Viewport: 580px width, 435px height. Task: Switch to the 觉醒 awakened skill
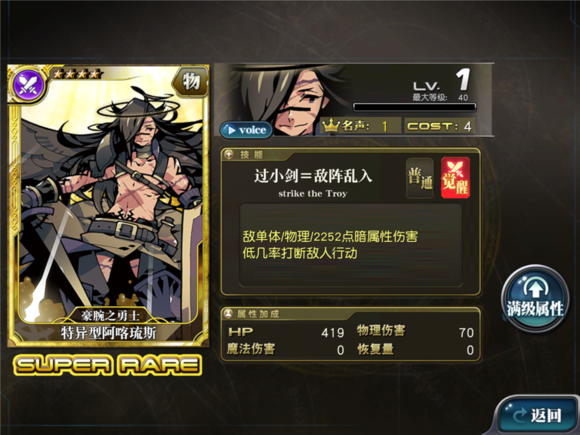tap(455, 178)
